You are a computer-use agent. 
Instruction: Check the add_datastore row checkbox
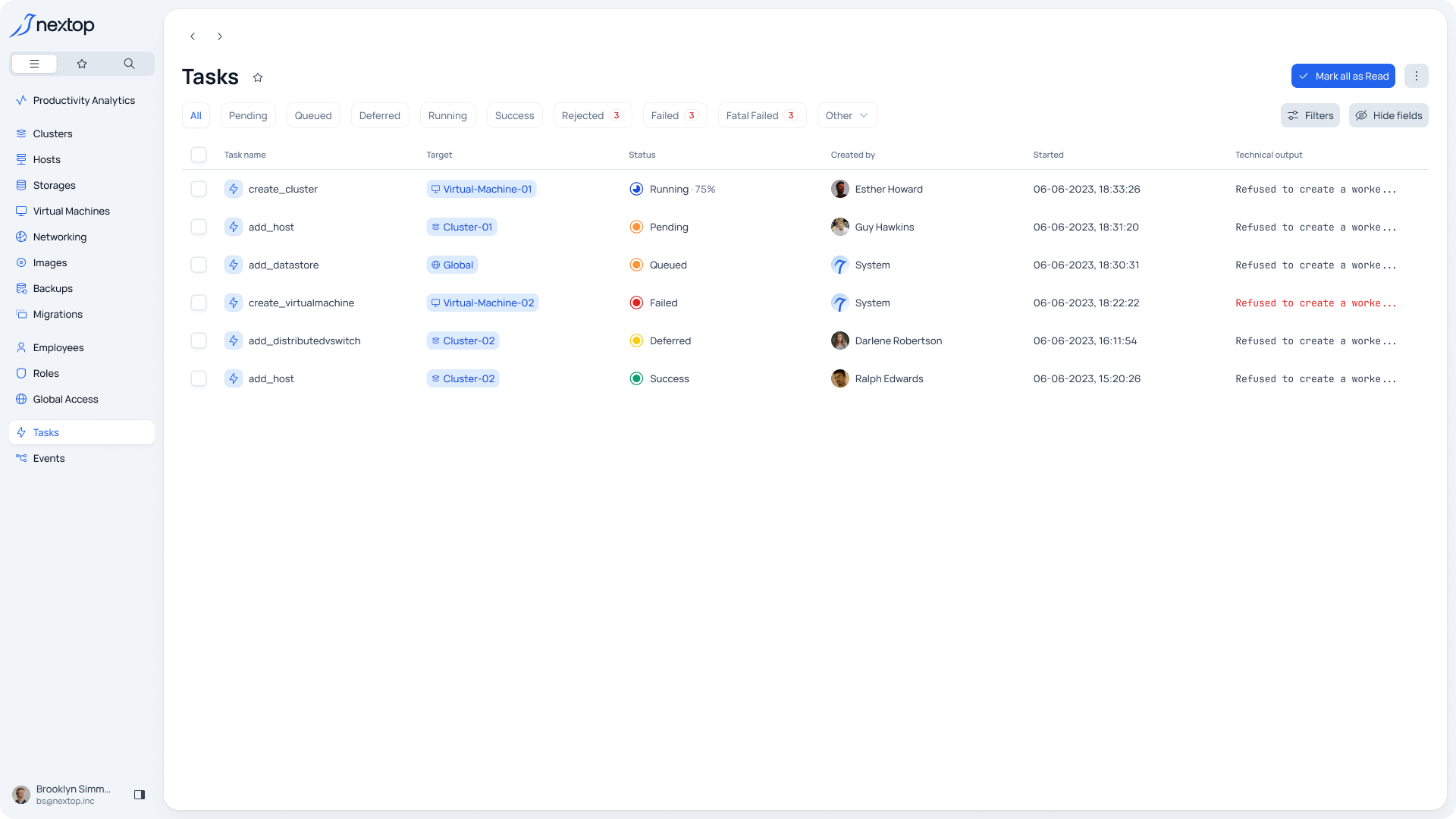pos(199,265)
